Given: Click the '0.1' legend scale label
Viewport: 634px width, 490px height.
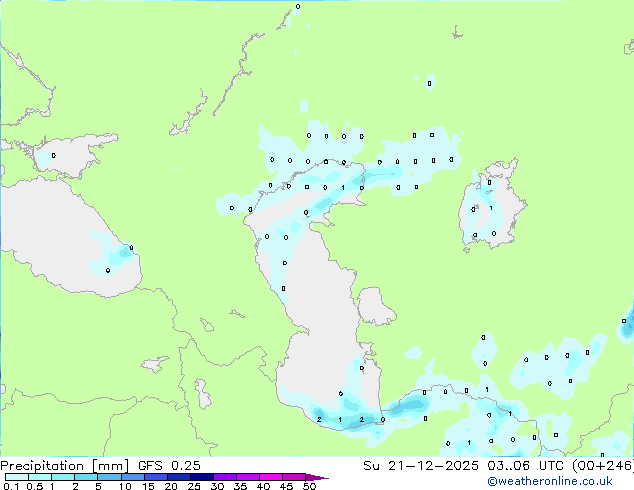Looking at the screenshot, I should click(x=11, y=486).
